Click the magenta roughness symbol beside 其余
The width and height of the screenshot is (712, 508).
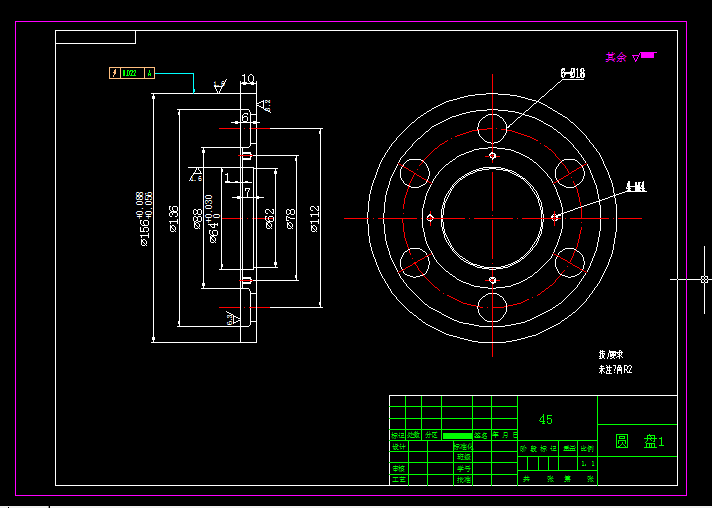pos(644,56)
